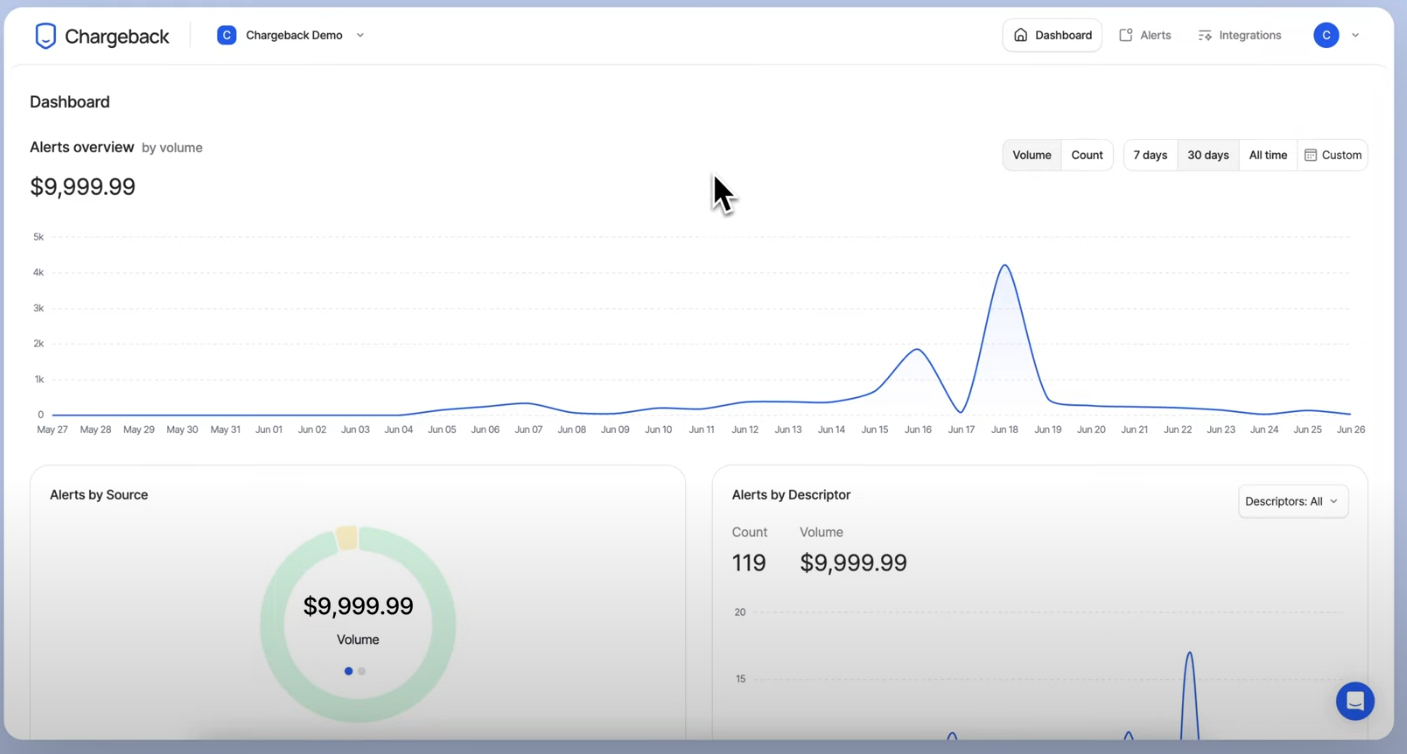The height and width of the screenshot is (754, 1407).
Task: Click the second carousel dot under Volume
Action: tap(362, 671)
